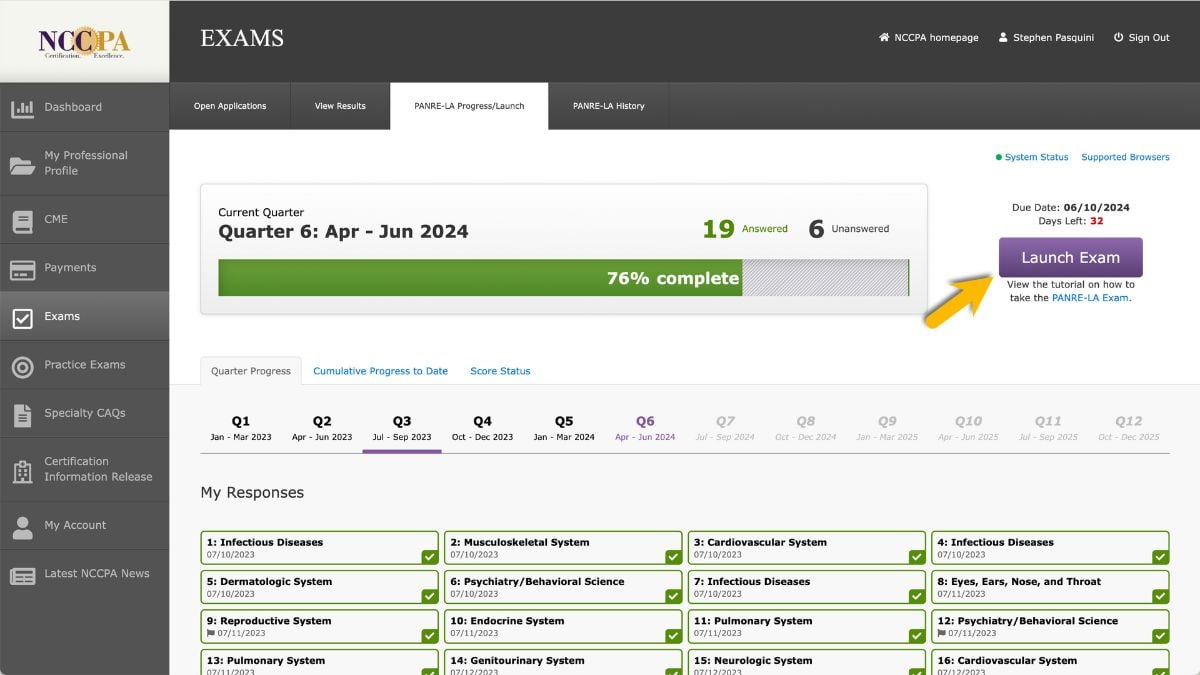Screen dimensions: 1200x675
Task: Click the 76% complete progress bar
Action: [564, 278]
